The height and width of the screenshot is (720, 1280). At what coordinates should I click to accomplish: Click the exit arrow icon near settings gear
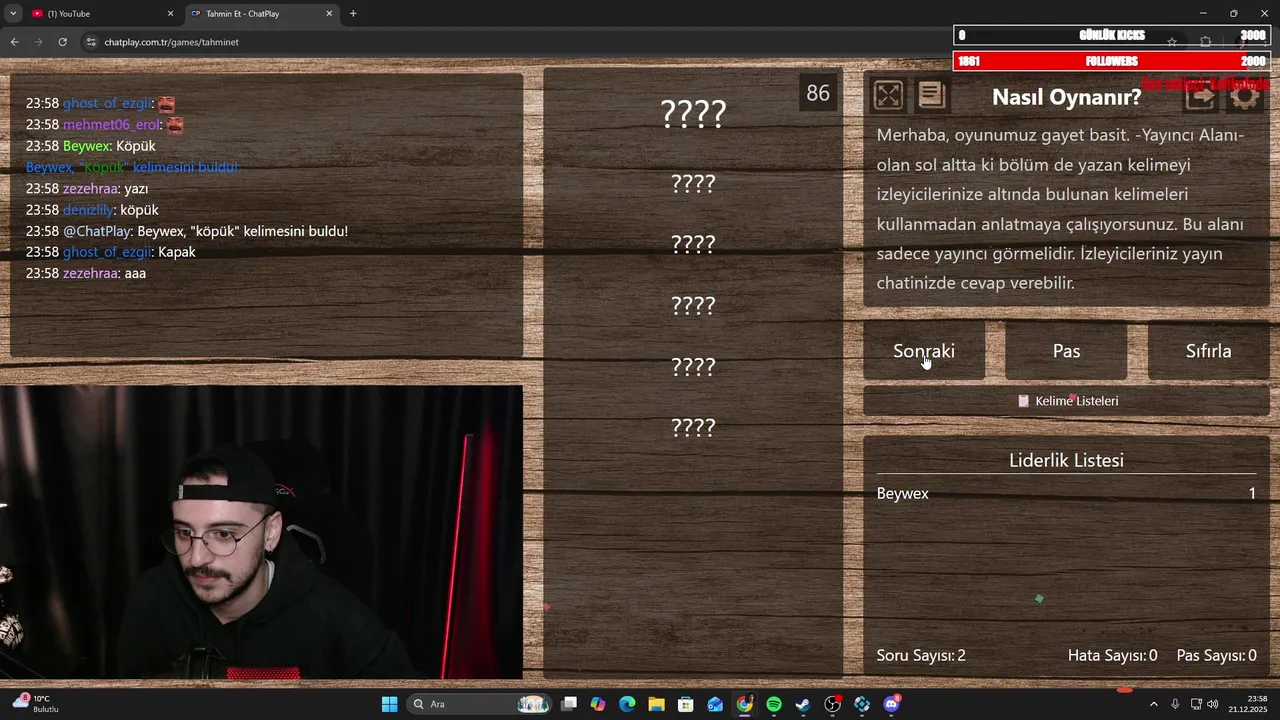[x=1200, y=96]
